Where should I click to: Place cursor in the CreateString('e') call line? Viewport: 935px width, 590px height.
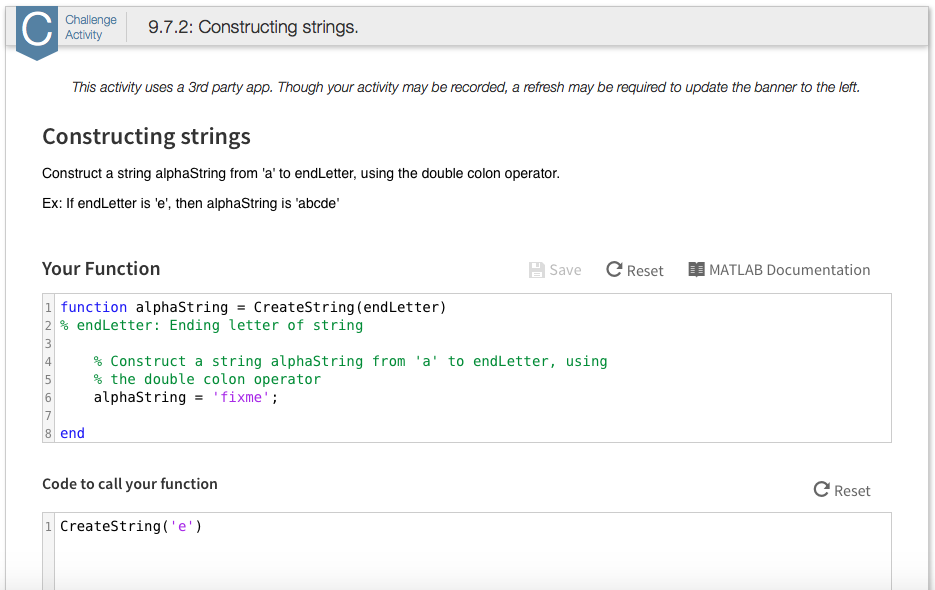point(131,526)
